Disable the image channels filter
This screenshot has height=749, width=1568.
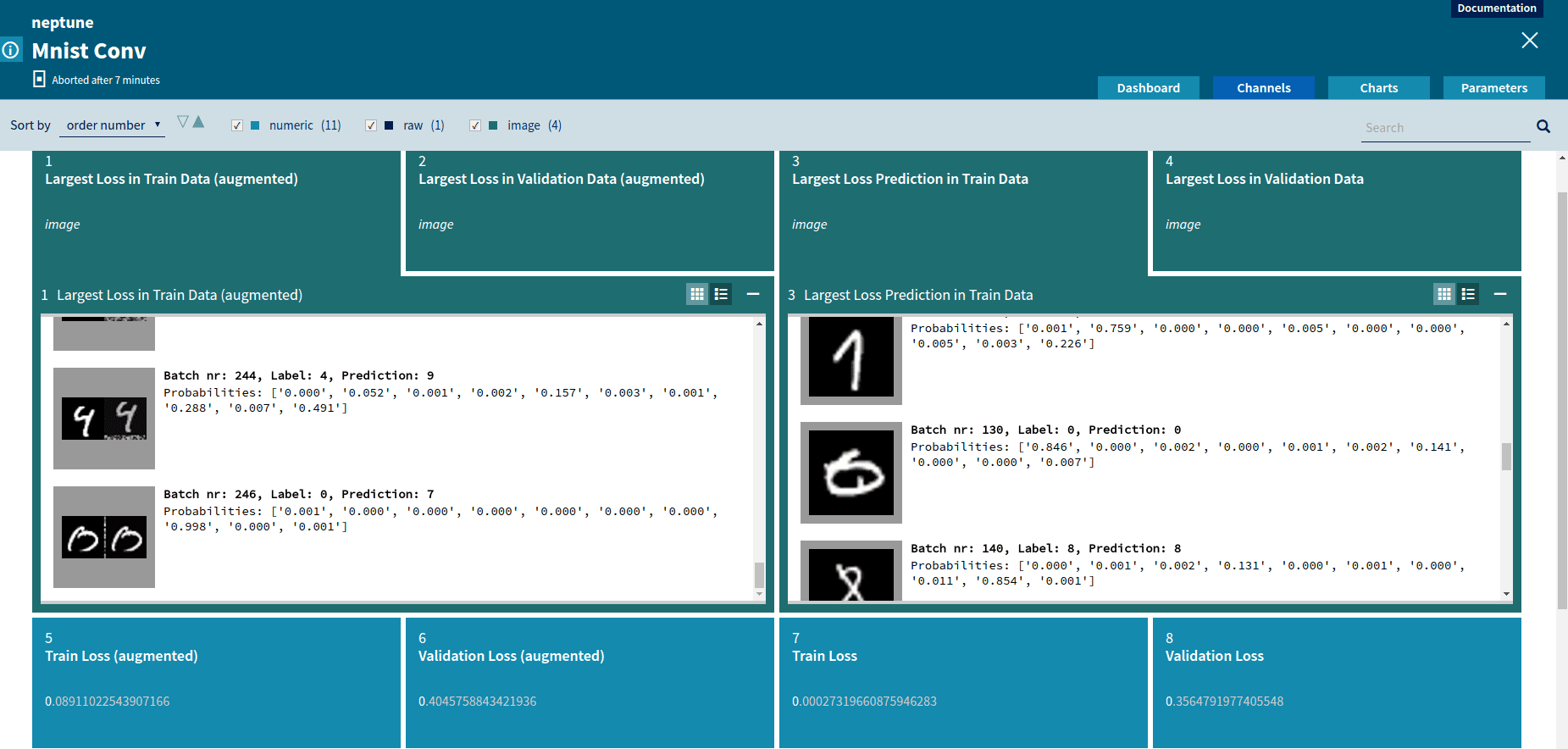(475, 125)
